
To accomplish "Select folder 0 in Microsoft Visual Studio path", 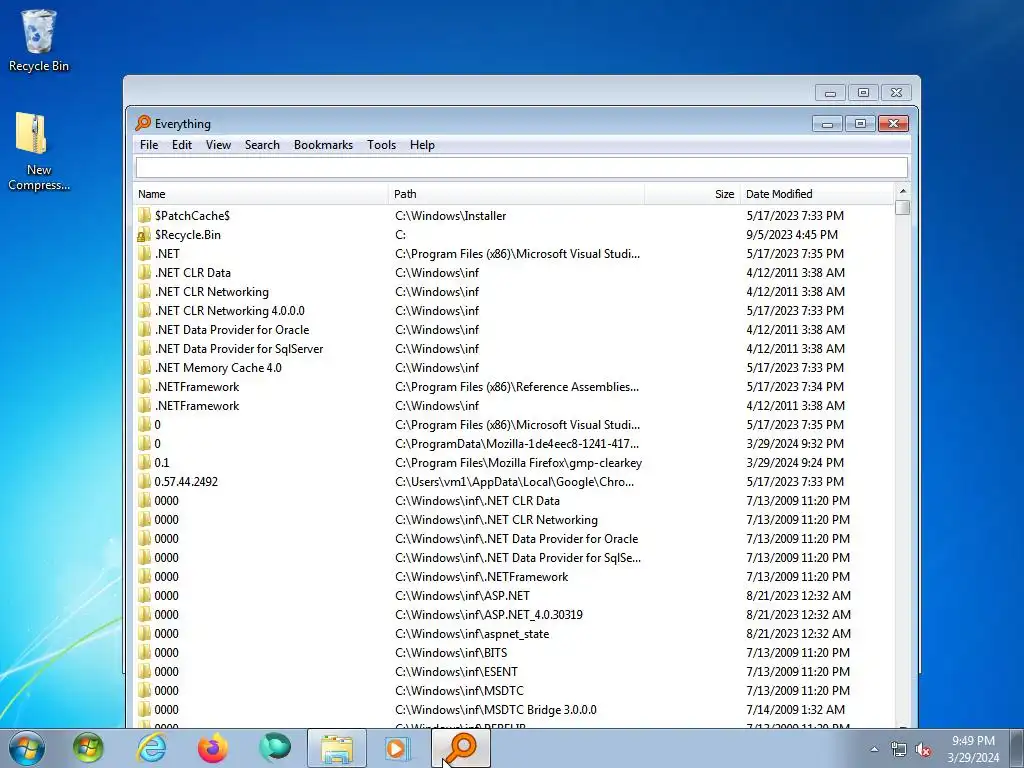I will [513, 424].
